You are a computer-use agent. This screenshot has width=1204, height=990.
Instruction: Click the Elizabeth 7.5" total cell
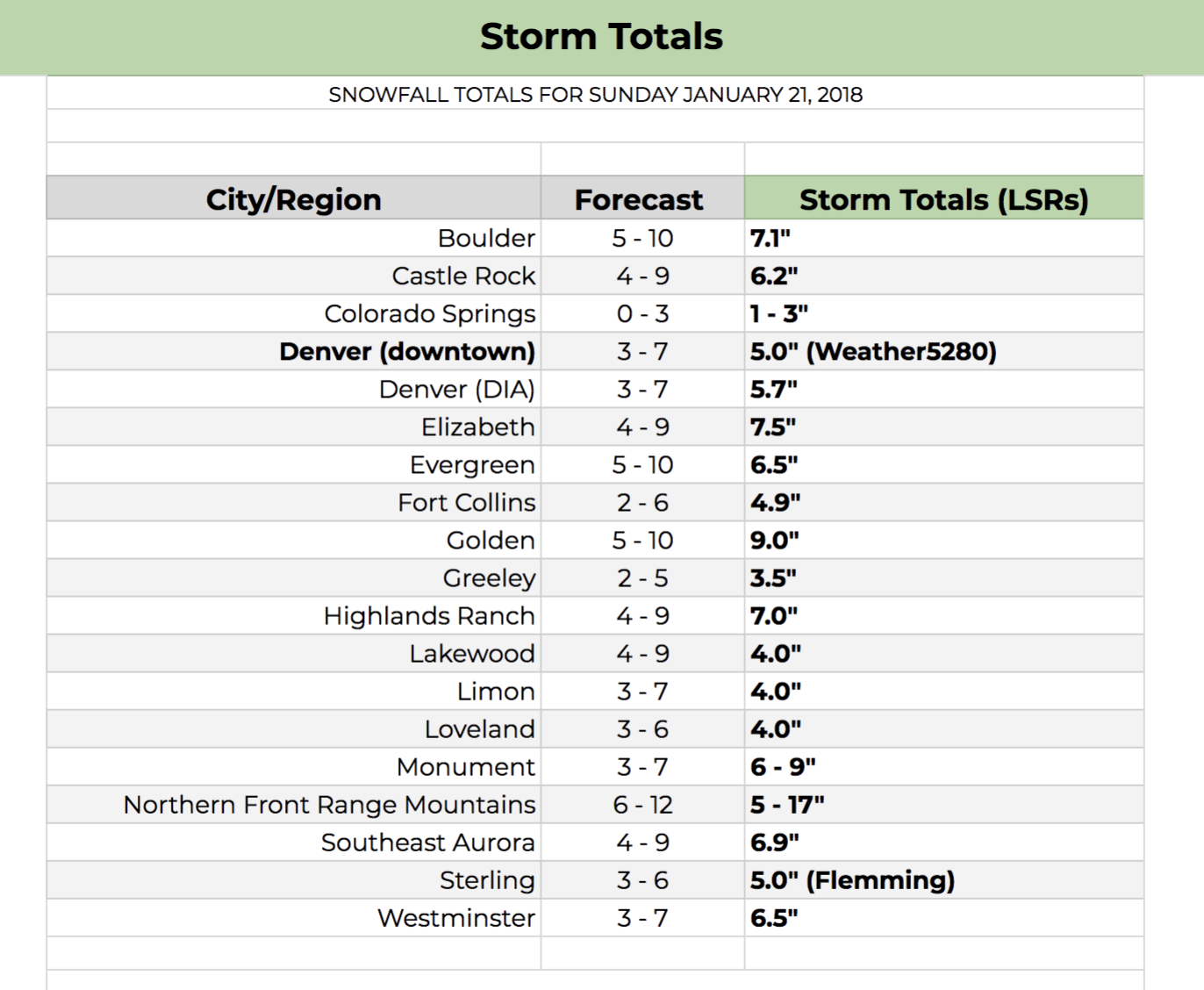tap(944, 427)
